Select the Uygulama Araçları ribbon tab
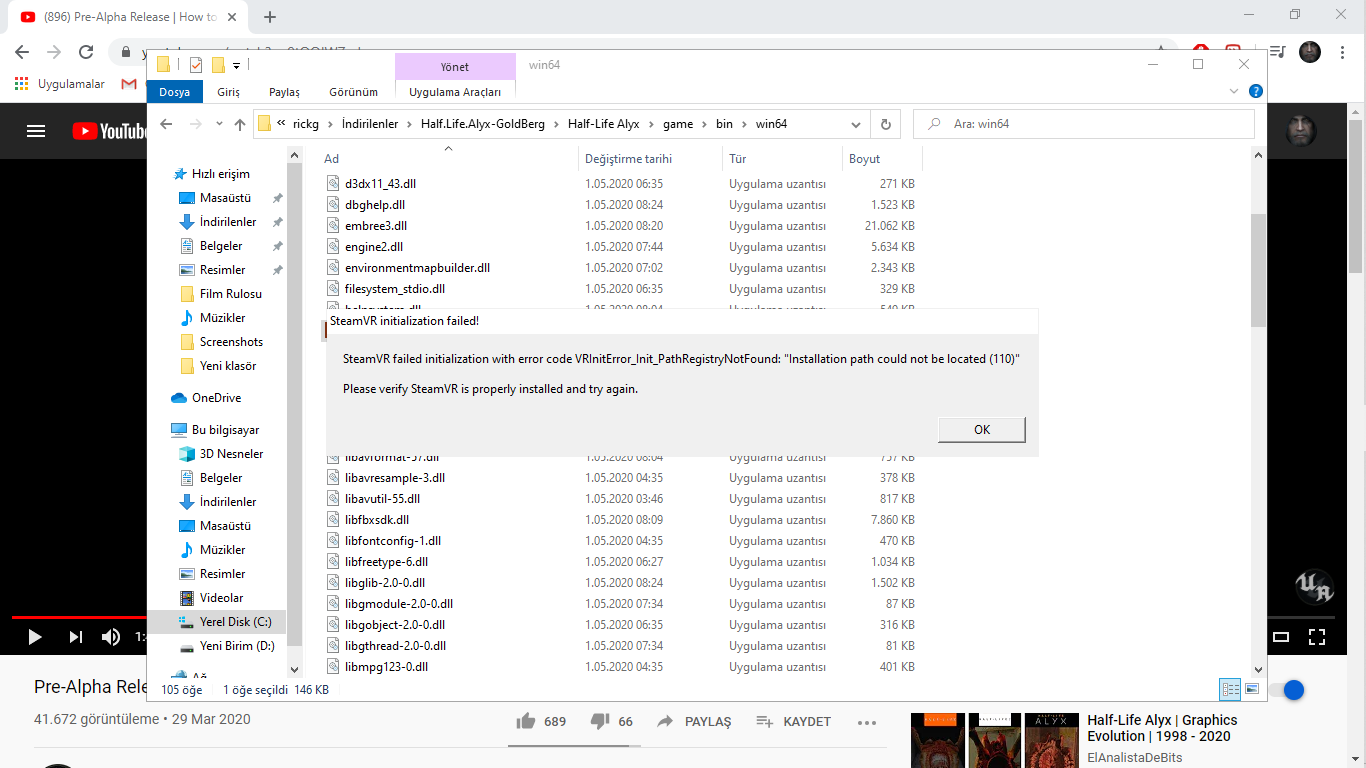Screen dimensions: 1366x768 point(455,92)
